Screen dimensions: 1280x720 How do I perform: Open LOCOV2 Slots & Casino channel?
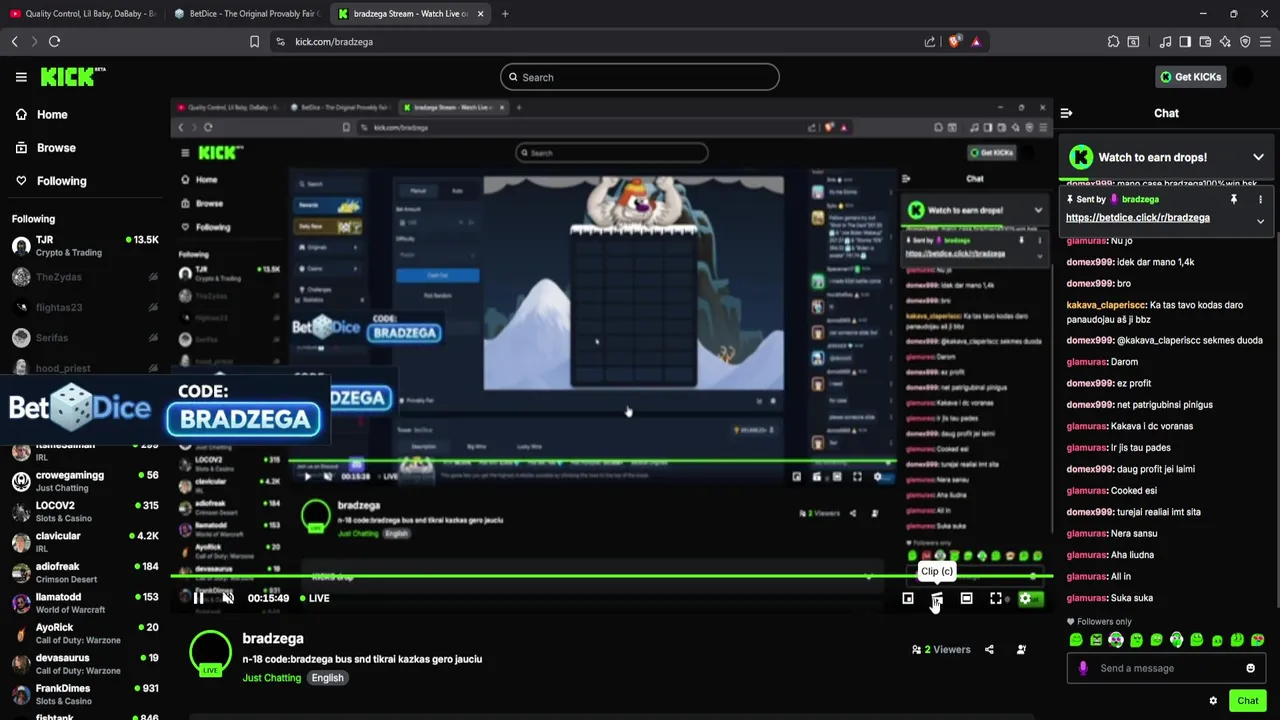click(85, 511)
